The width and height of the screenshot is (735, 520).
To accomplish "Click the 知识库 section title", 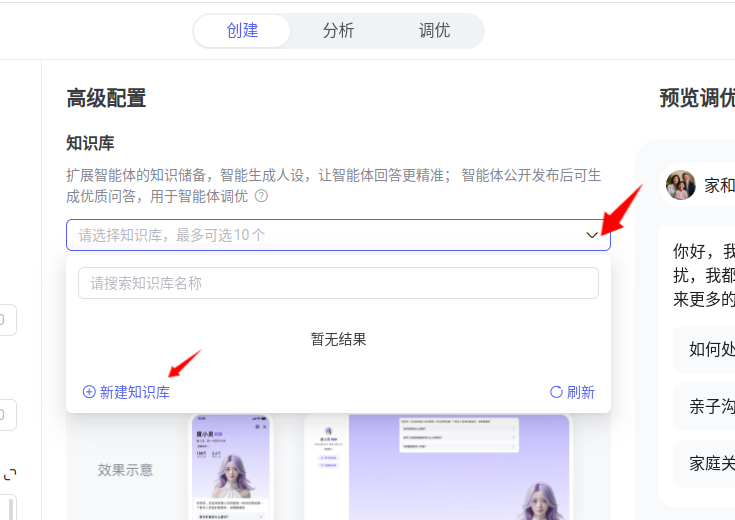I will pos(90,143).
